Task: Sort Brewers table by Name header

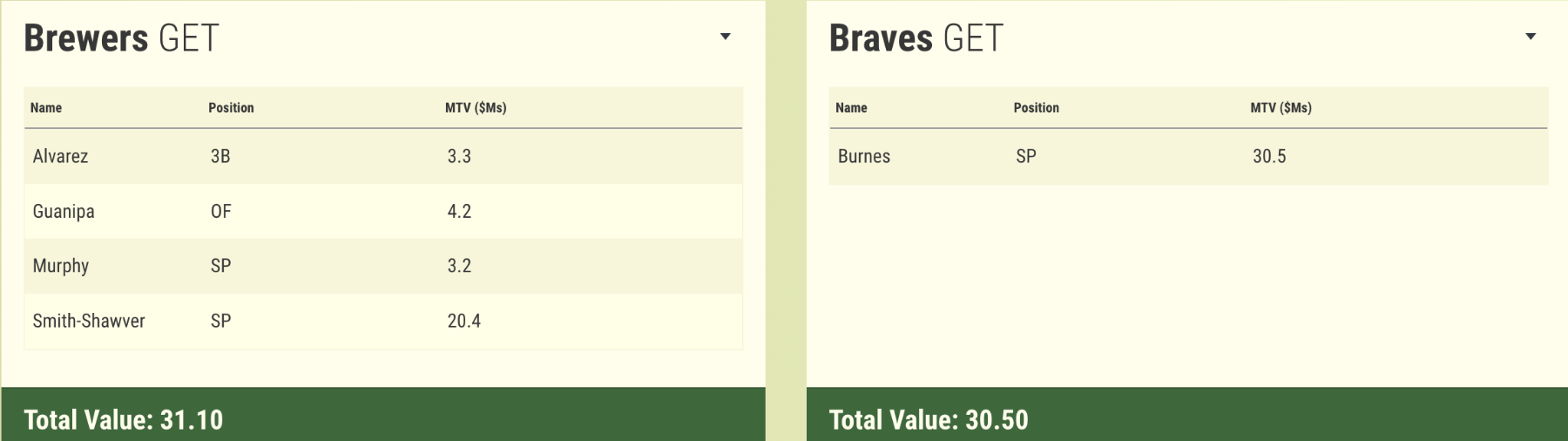Action: (46, 108)
